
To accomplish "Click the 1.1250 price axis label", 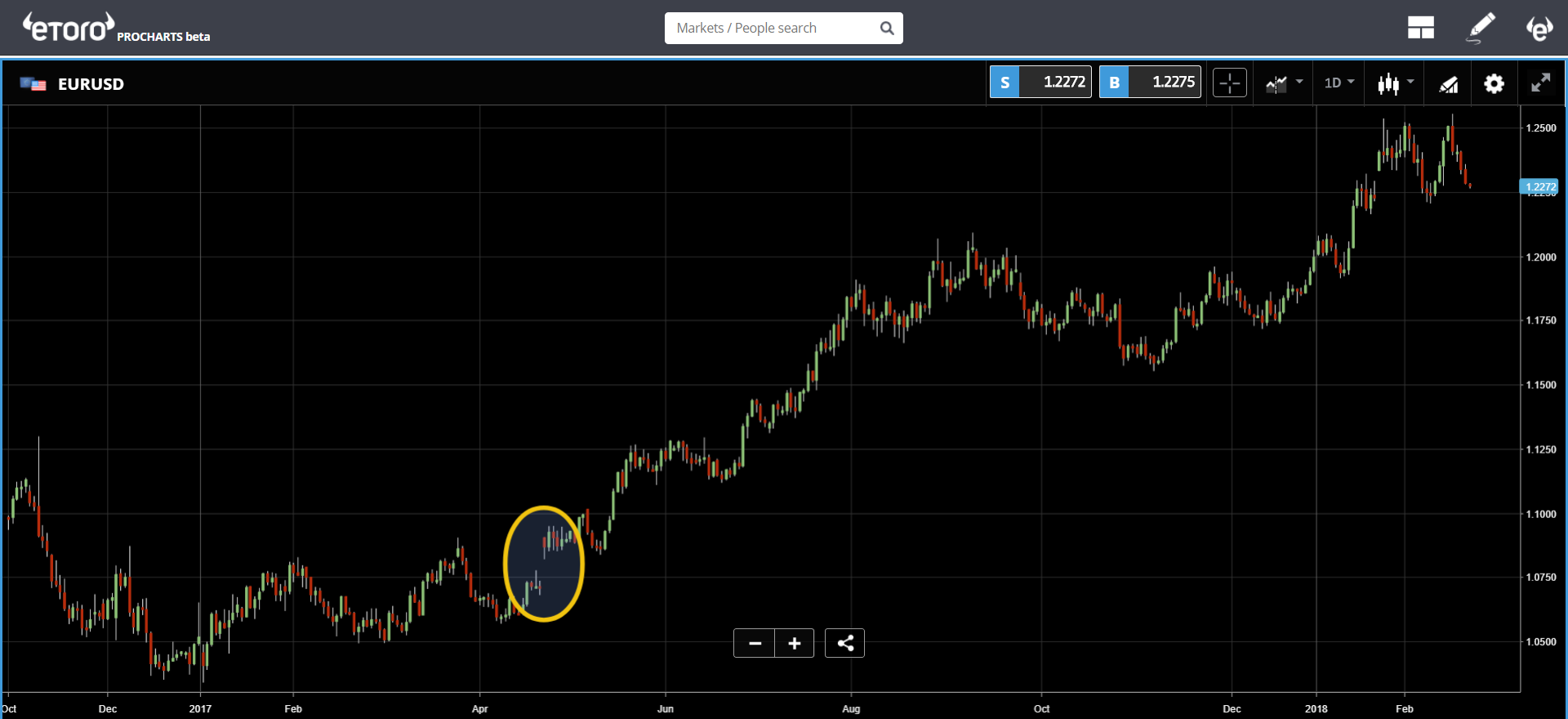I will click(x=1541, y=450).
